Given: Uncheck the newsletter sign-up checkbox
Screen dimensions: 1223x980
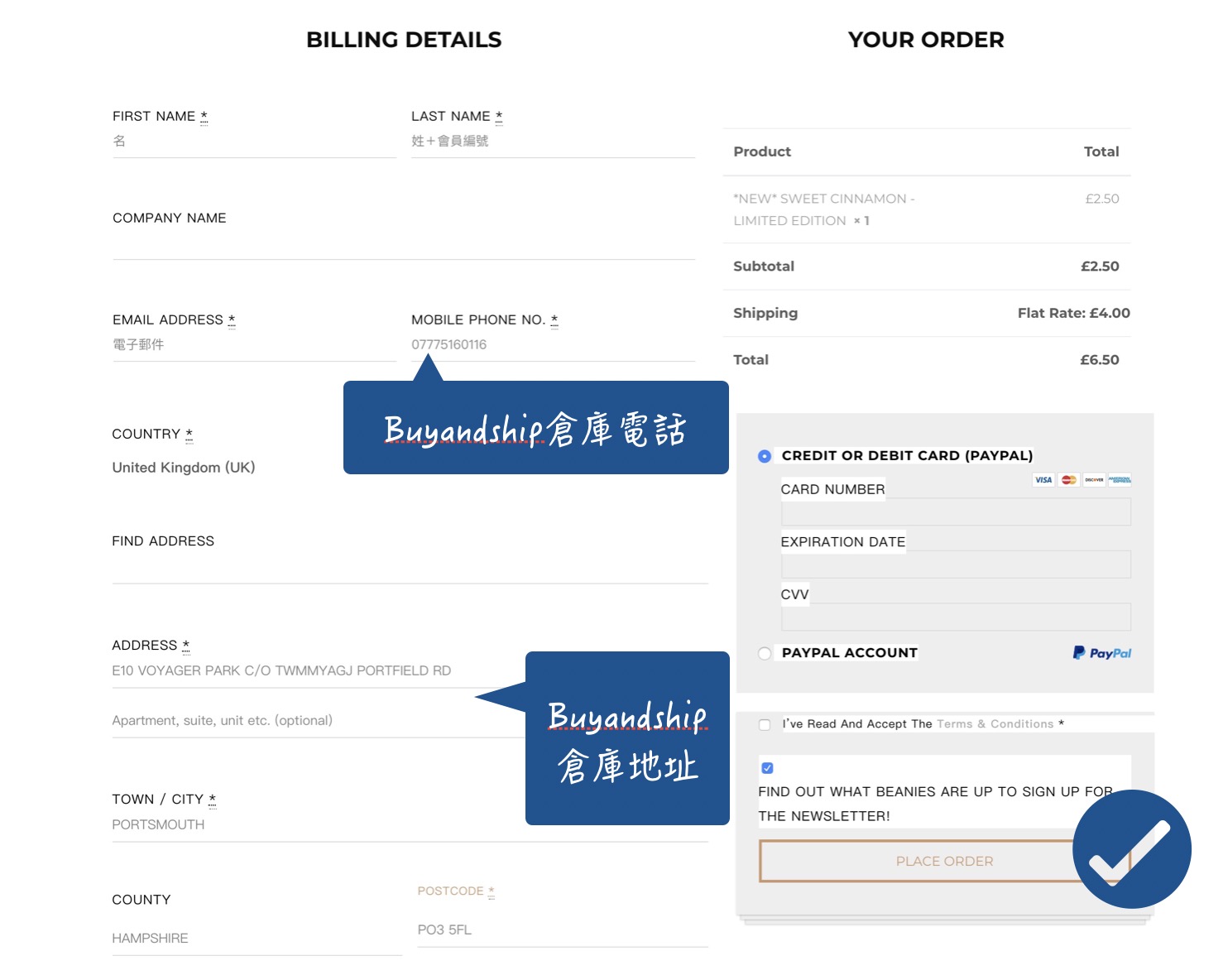Looking at the screenshot, I should click(x=767, y=768).
